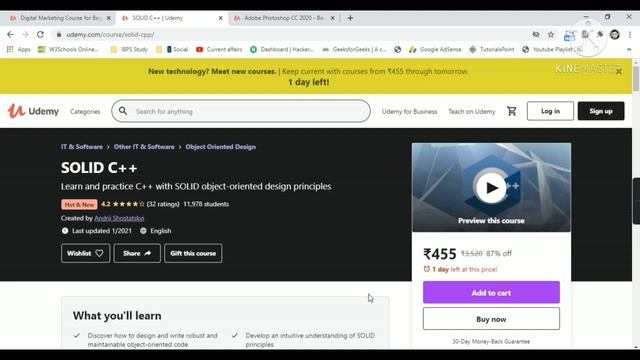Open Teach on Udemy
Image resolution: width=640 pixels, height=360 pixels.
471,111
